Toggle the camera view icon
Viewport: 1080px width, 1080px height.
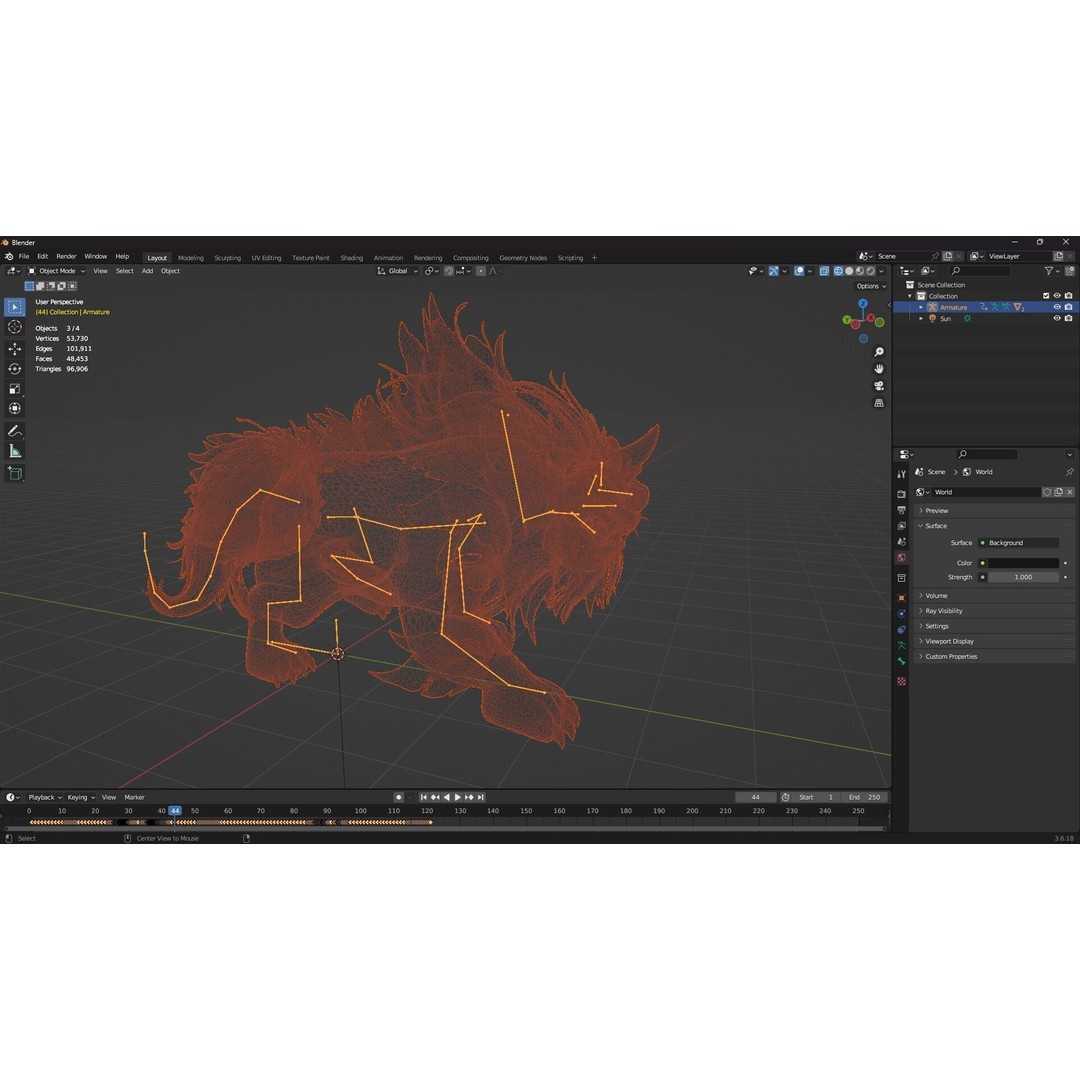tap(879, 386)
